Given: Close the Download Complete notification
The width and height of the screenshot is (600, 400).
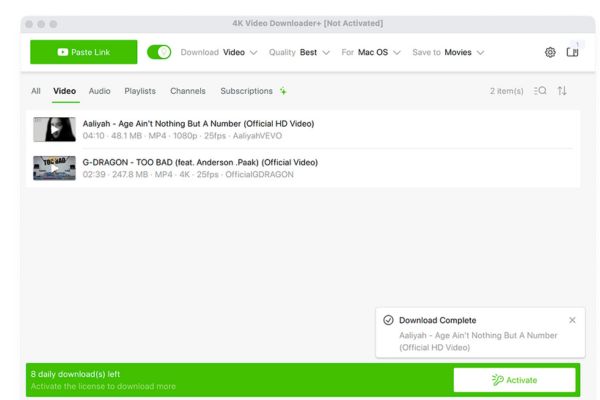Looking at the screenshot, I should [572, 320].
